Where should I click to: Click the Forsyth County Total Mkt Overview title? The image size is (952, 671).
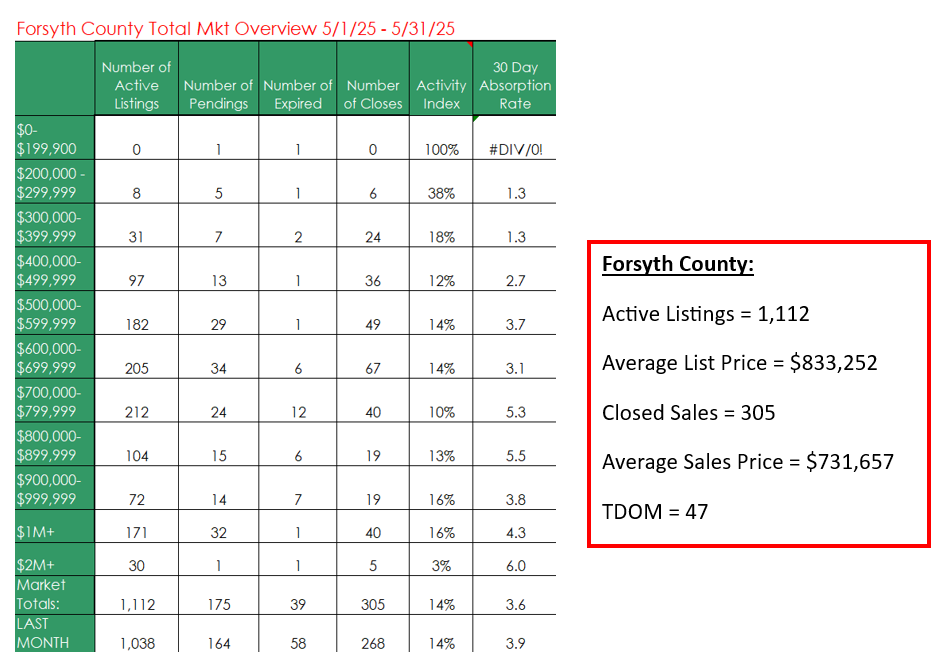pos(236,29)
